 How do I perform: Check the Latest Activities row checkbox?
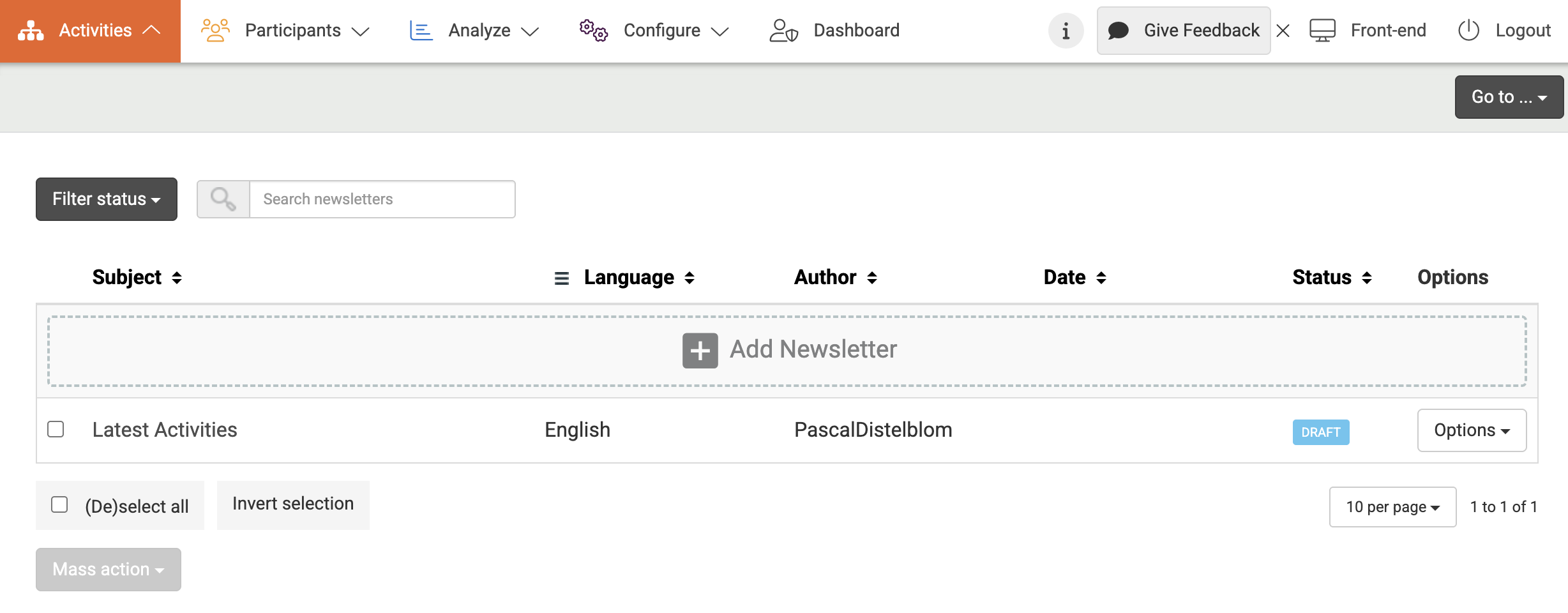point(56,429)
